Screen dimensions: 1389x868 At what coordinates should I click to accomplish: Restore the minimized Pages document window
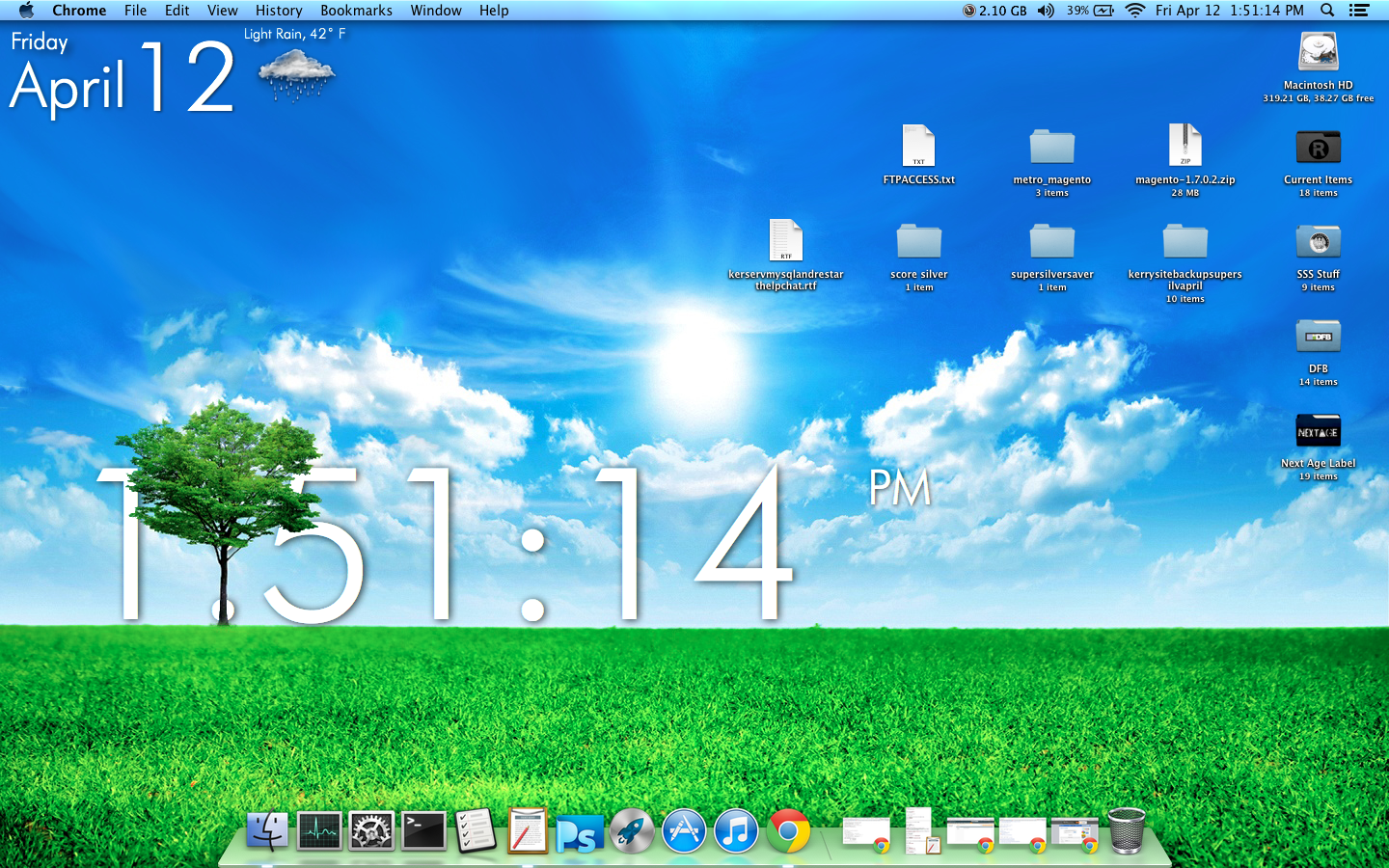point(922,830)
